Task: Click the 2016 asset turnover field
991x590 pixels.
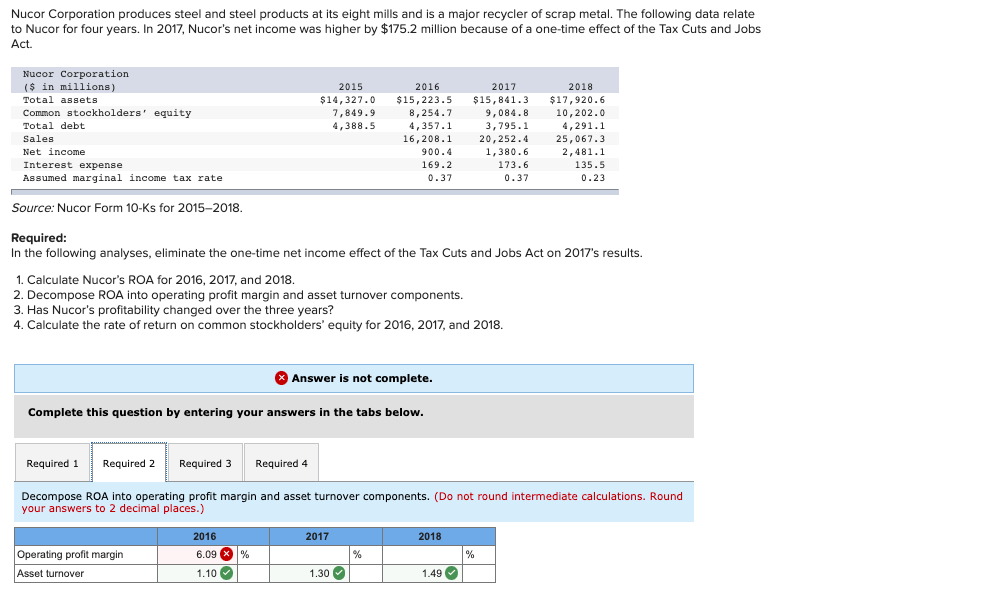Action: 197,574
